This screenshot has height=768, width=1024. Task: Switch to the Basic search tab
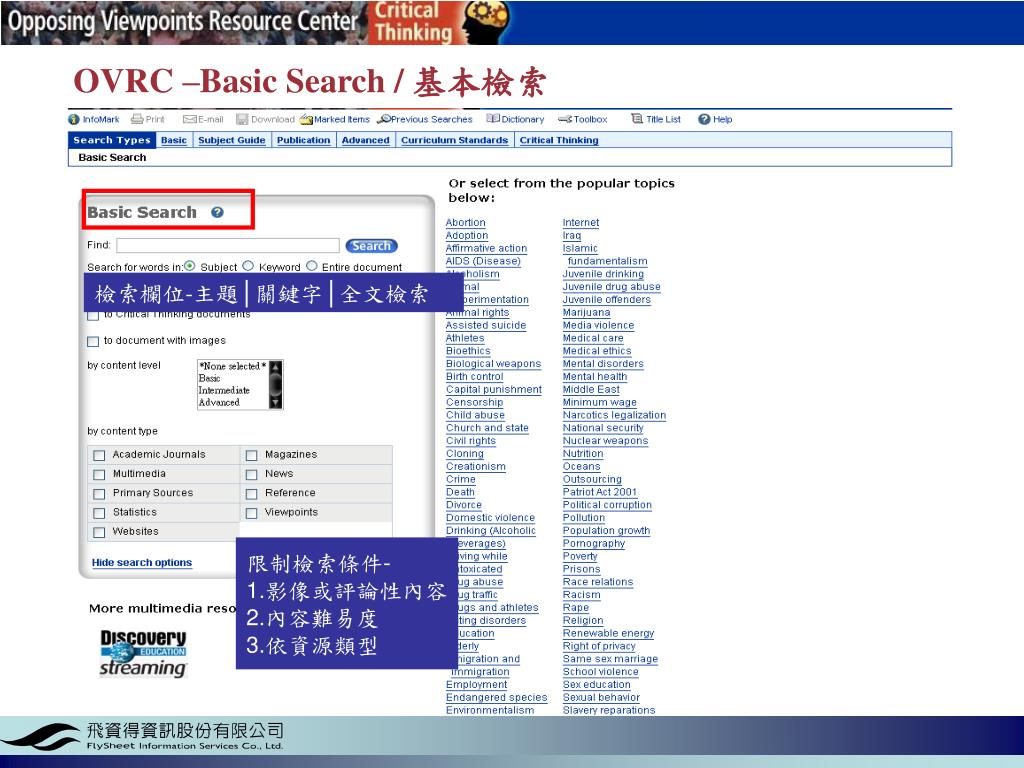(174, 140)
